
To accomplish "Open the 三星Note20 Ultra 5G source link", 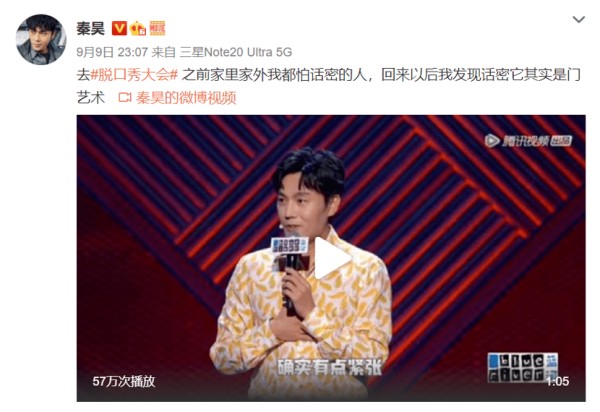I will pyautogui.click(x=236, y=52).
